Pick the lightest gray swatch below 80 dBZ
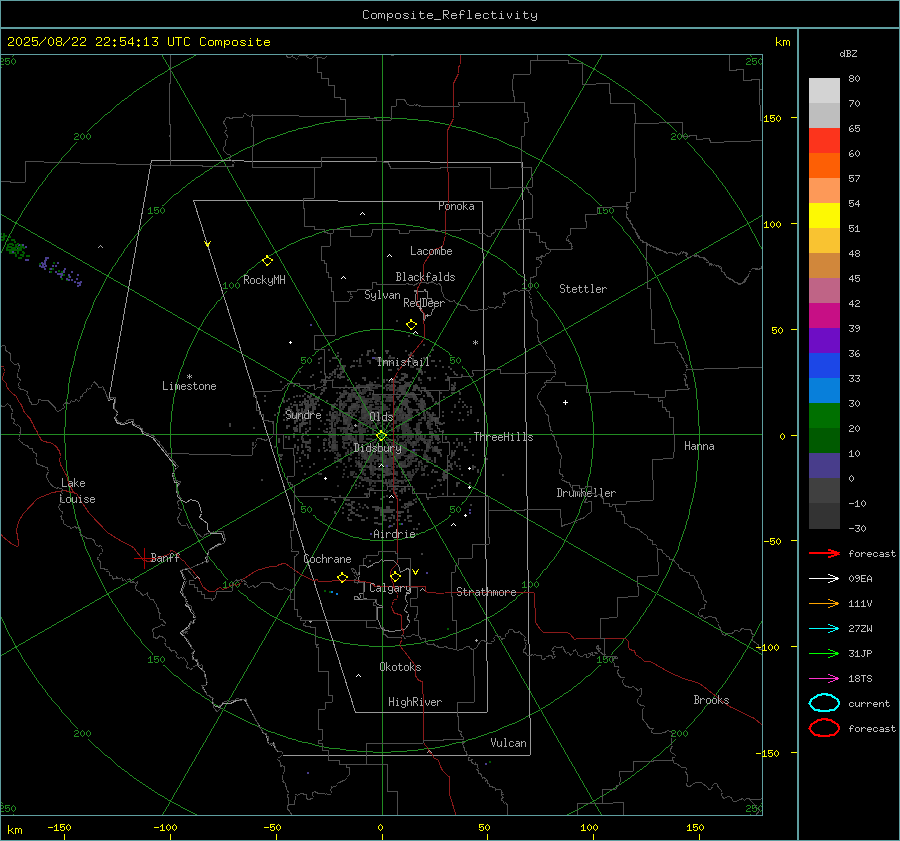This screenshot has height=841, width=900. 824,91
